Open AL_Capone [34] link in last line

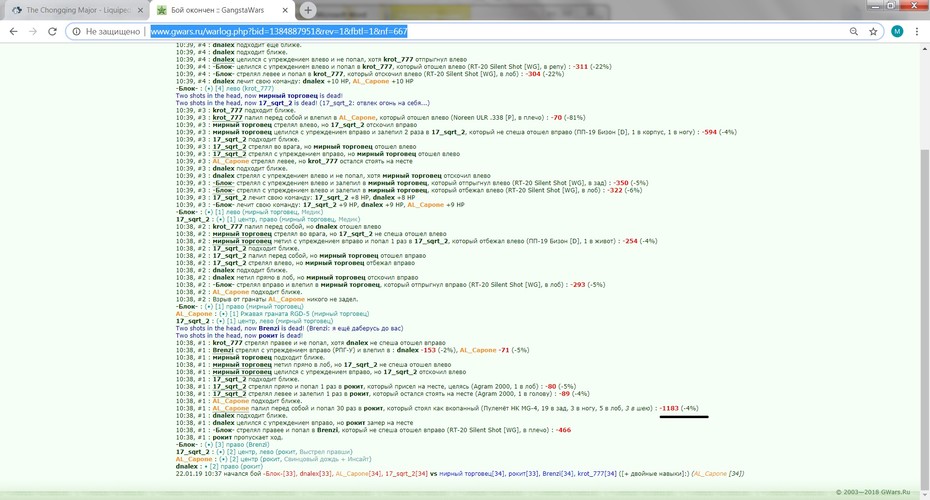click(718, 474)
